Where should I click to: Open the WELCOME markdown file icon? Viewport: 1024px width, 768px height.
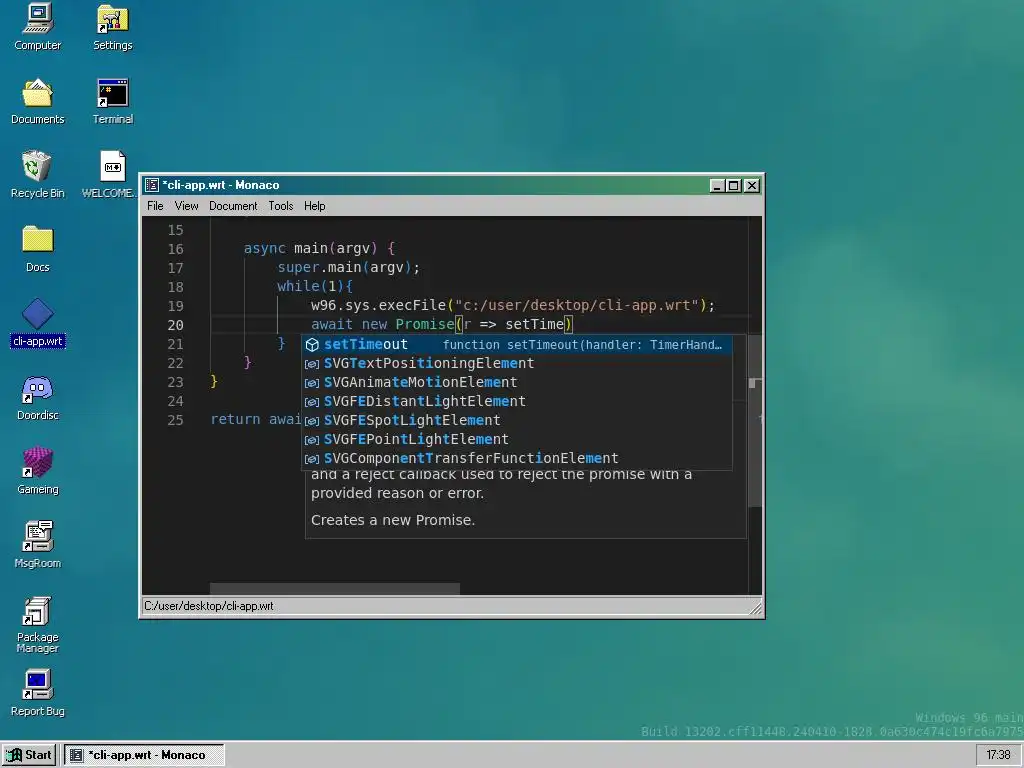tap(112, 175)
